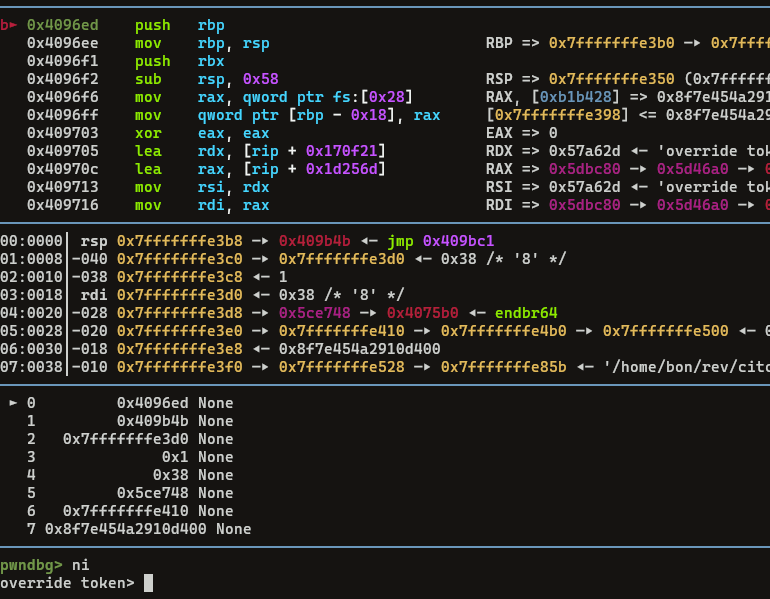Select the RBP annotation value 0x7fffffffe3b0
Screen dimensions: 770x599
(611, 43)
